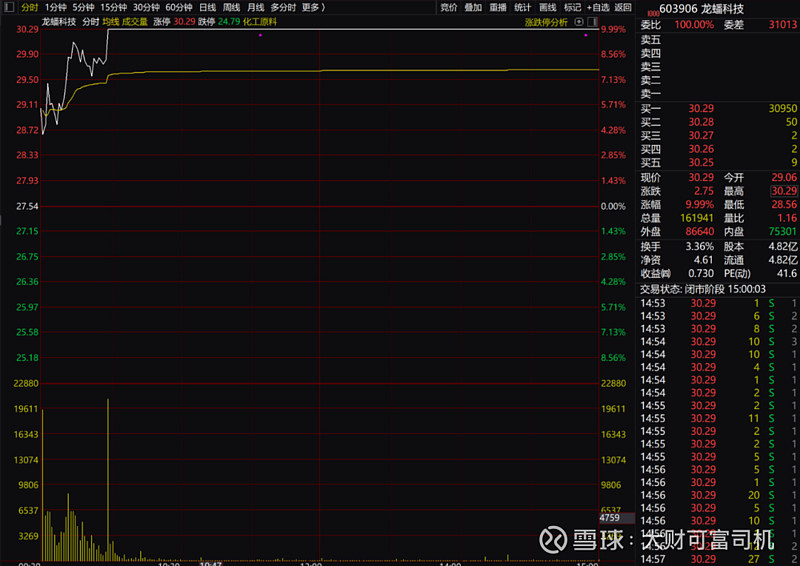Click the 化工原料 sector label
Image resolution: width=800 pixels, height=566 pixels.
[260, 22]
